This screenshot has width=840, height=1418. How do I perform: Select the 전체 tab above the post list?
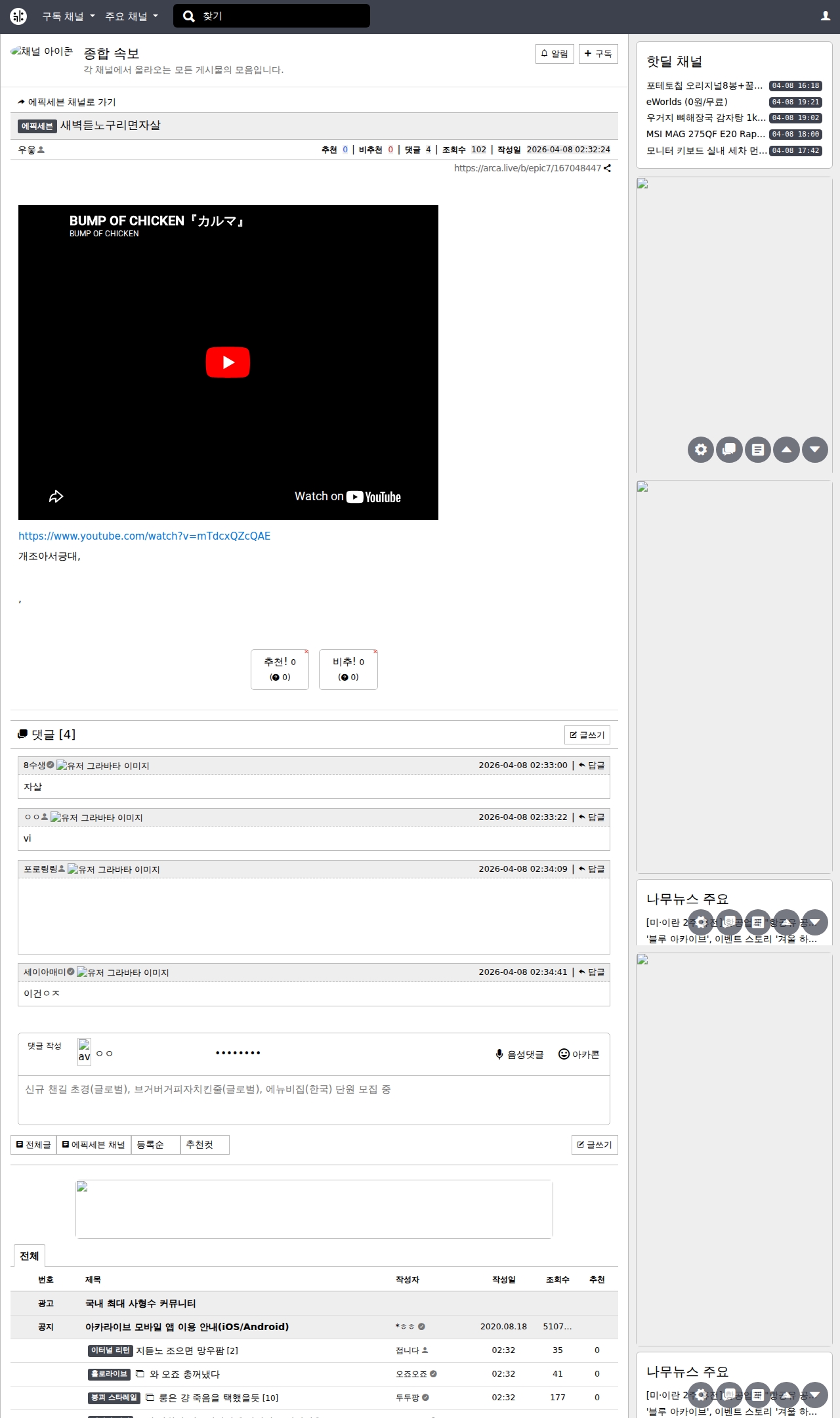(x=30, y=1256)
